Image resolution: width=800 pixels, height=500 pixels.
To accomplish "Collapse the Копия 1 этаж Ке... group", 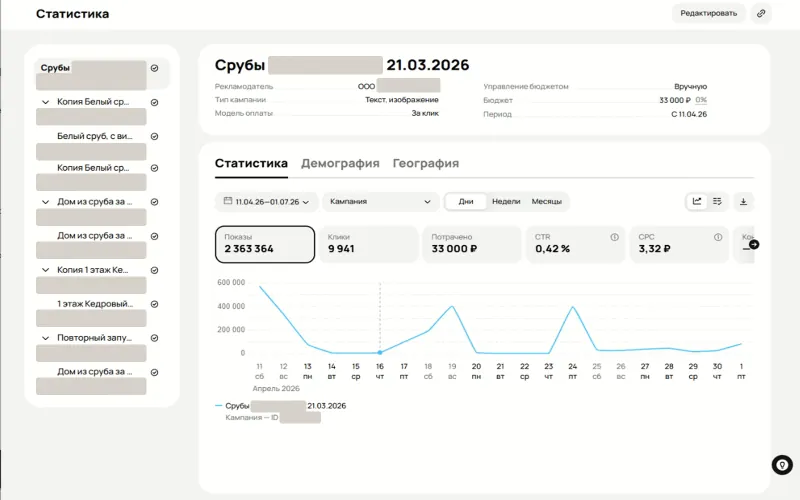I will pos(45,270).
